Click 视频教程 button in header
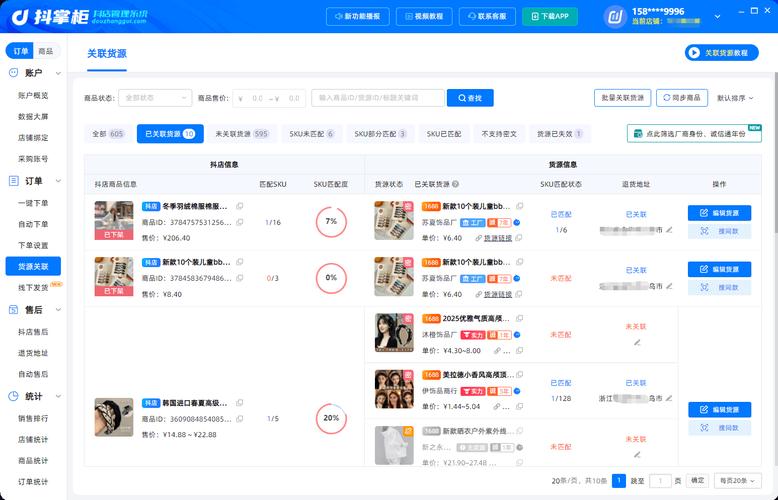This screenshot has width=778, height=500. point(424,16)
